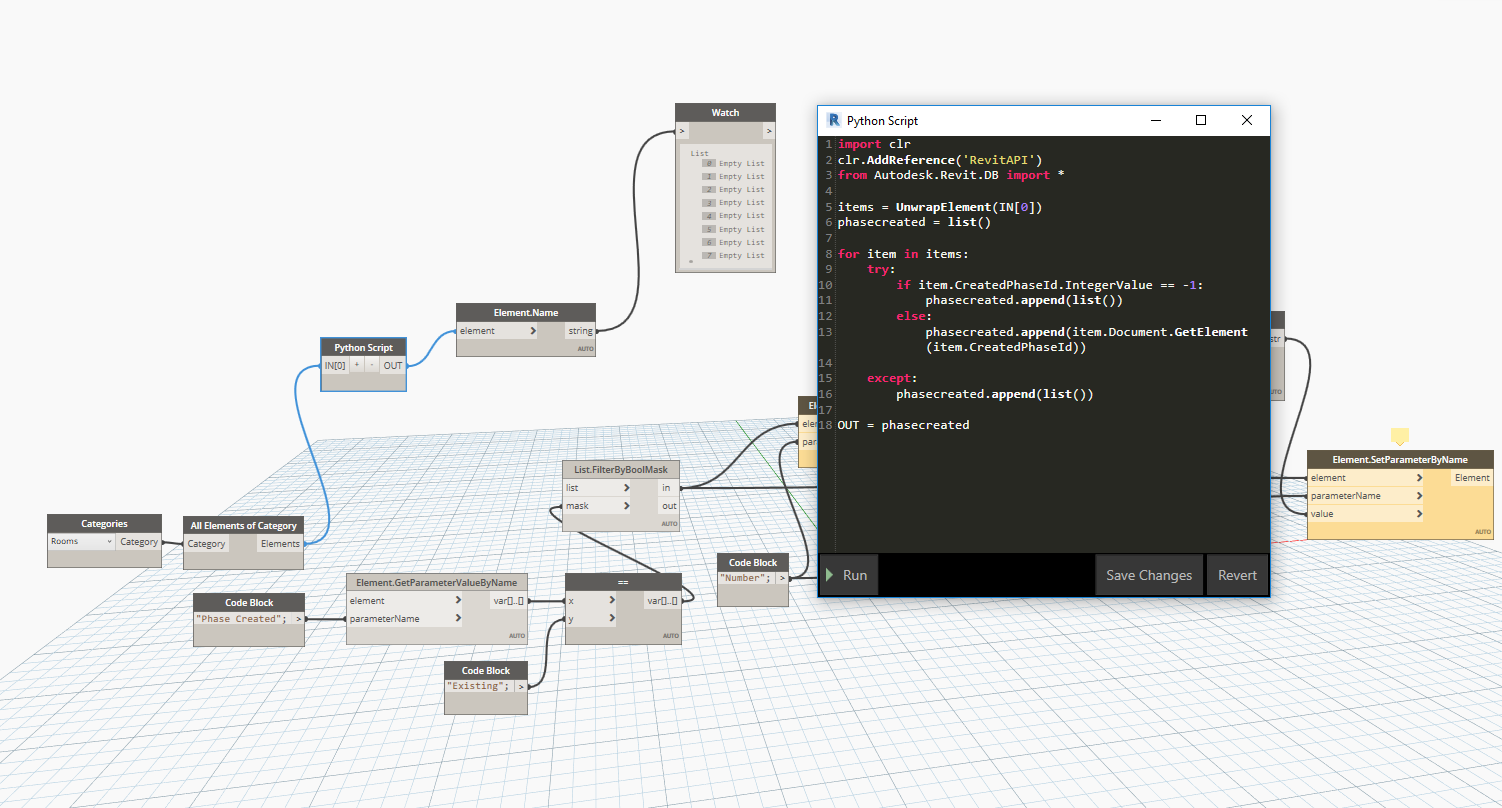Click the OUT port on Python Script node

(393, 366)
